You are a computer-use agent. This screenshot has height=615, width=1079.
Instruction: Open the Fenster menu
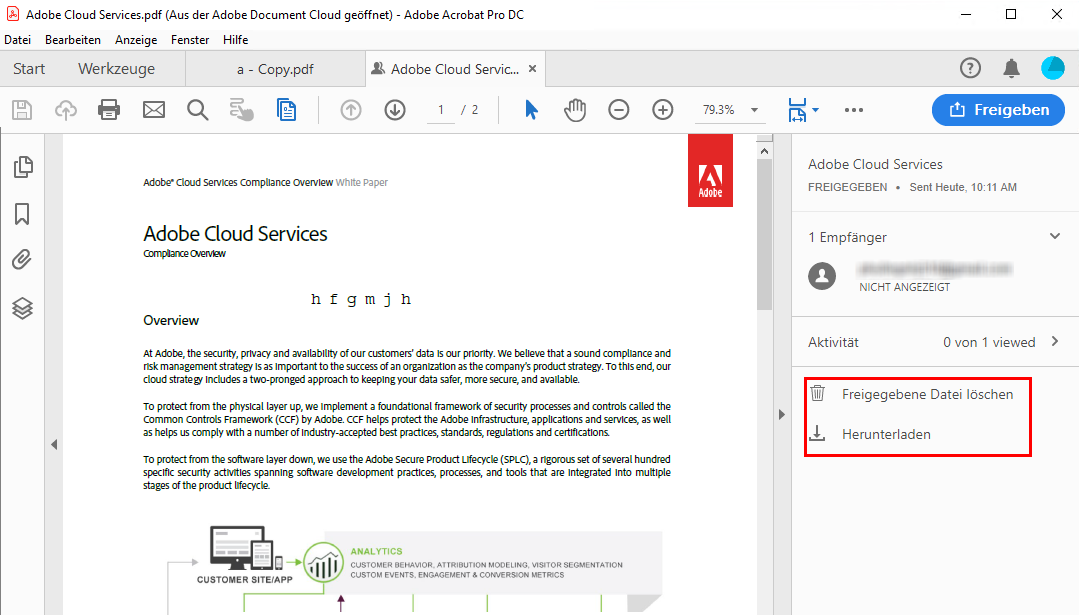click(190, 40)
